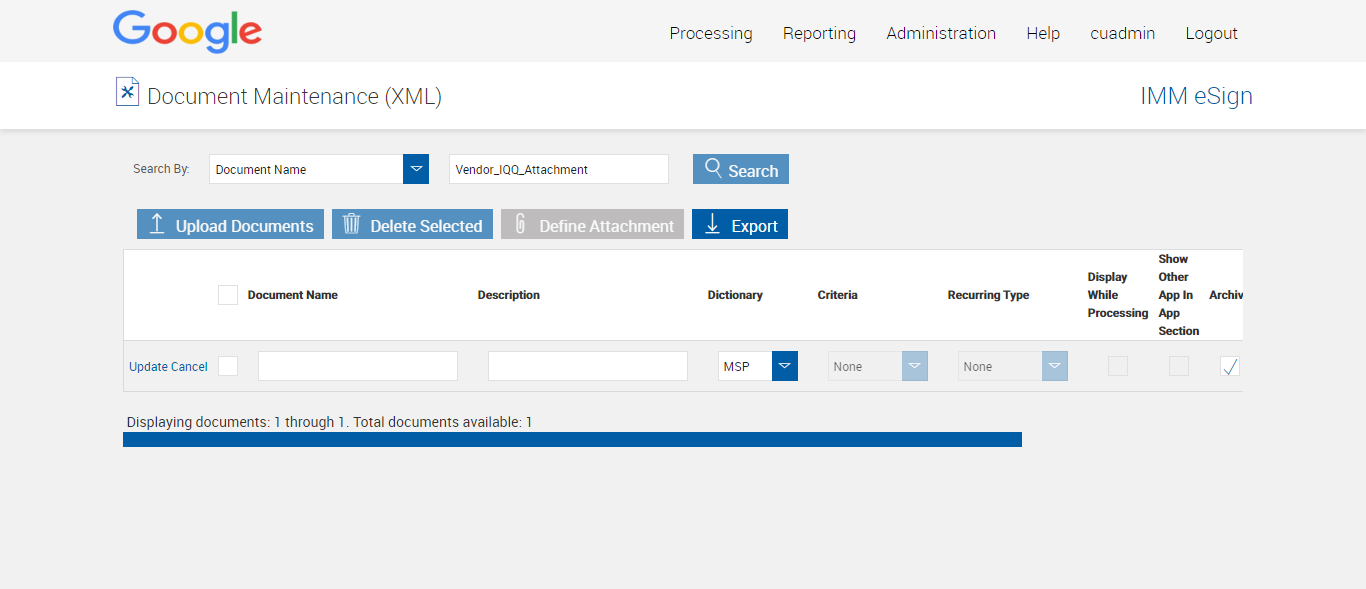Image resolution: width=1366 pixels, height=589 pixels.
Task: Log out via Logout link
Action: coord(1212,33)
